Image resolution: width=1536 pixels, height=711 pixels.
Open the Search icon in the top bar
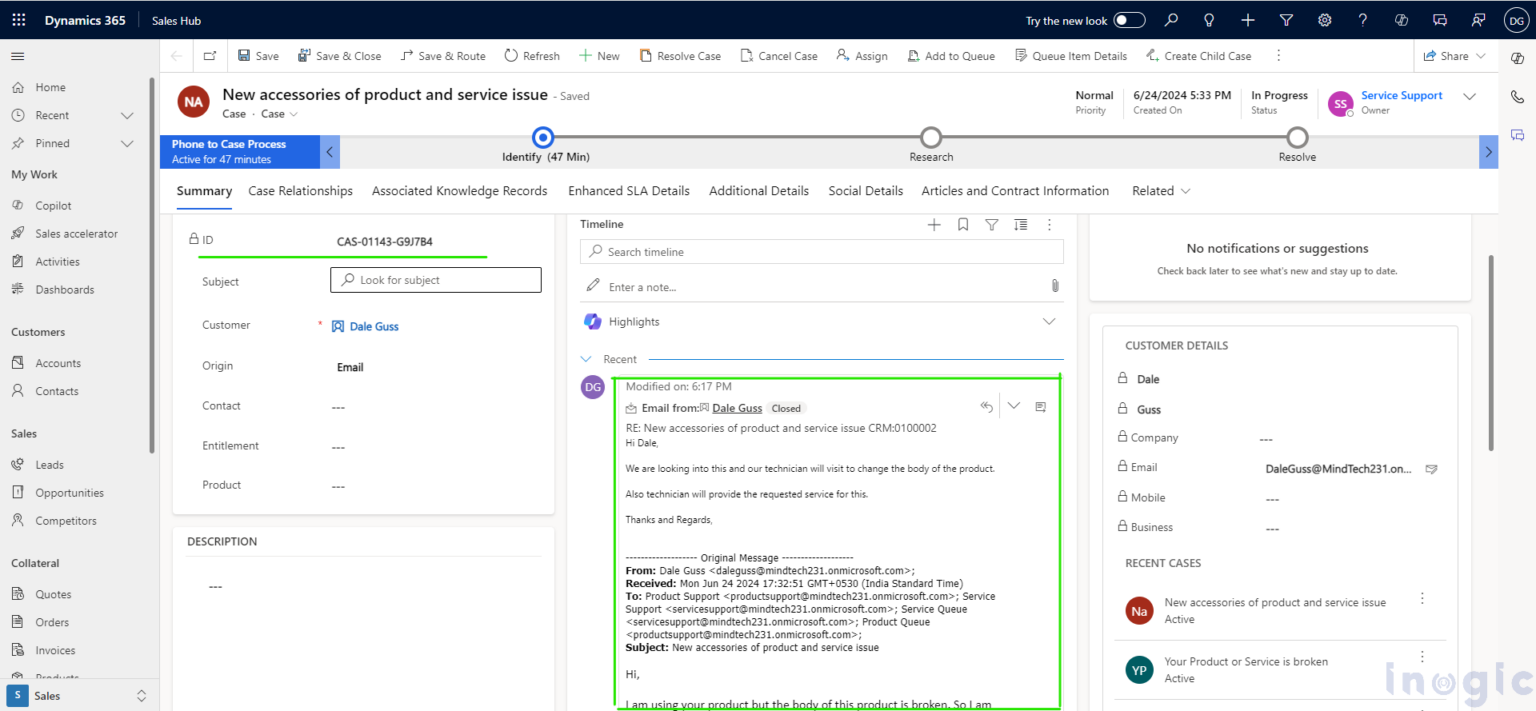(1172, 19)
